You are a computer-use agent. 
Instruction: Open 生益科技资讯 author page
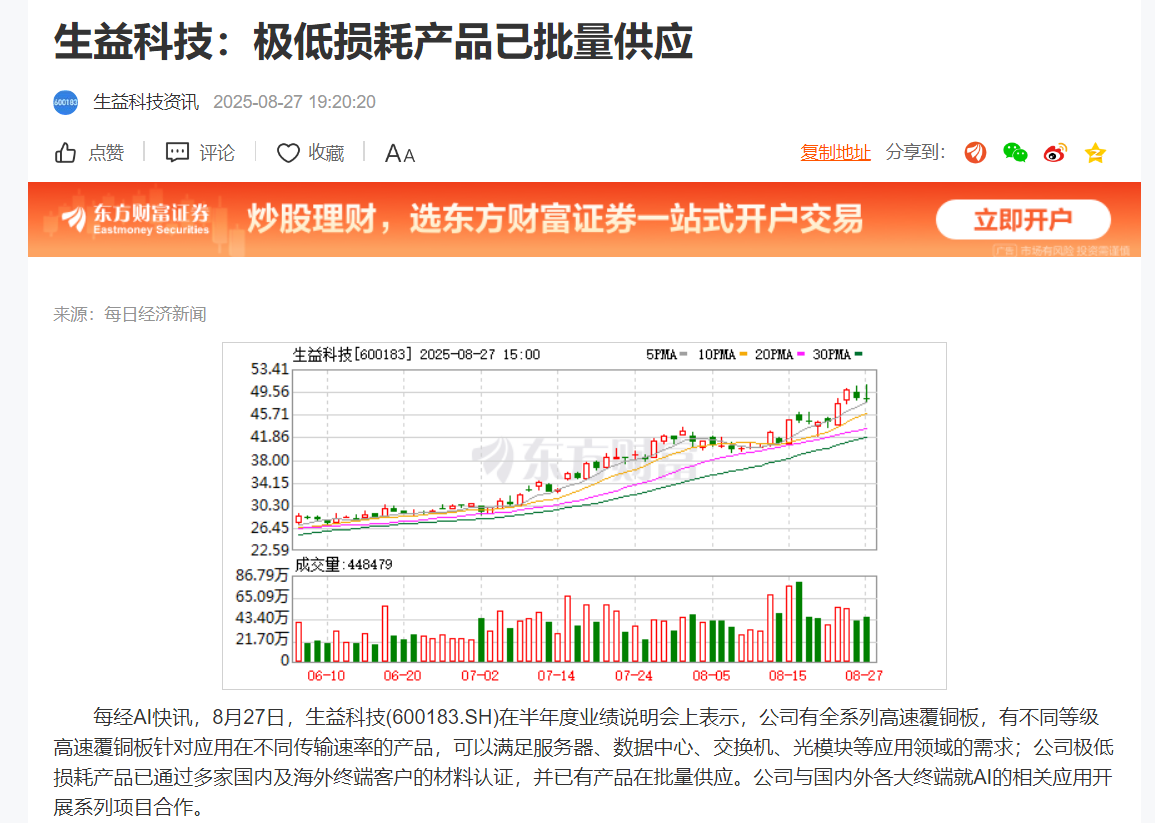(146, 102)
